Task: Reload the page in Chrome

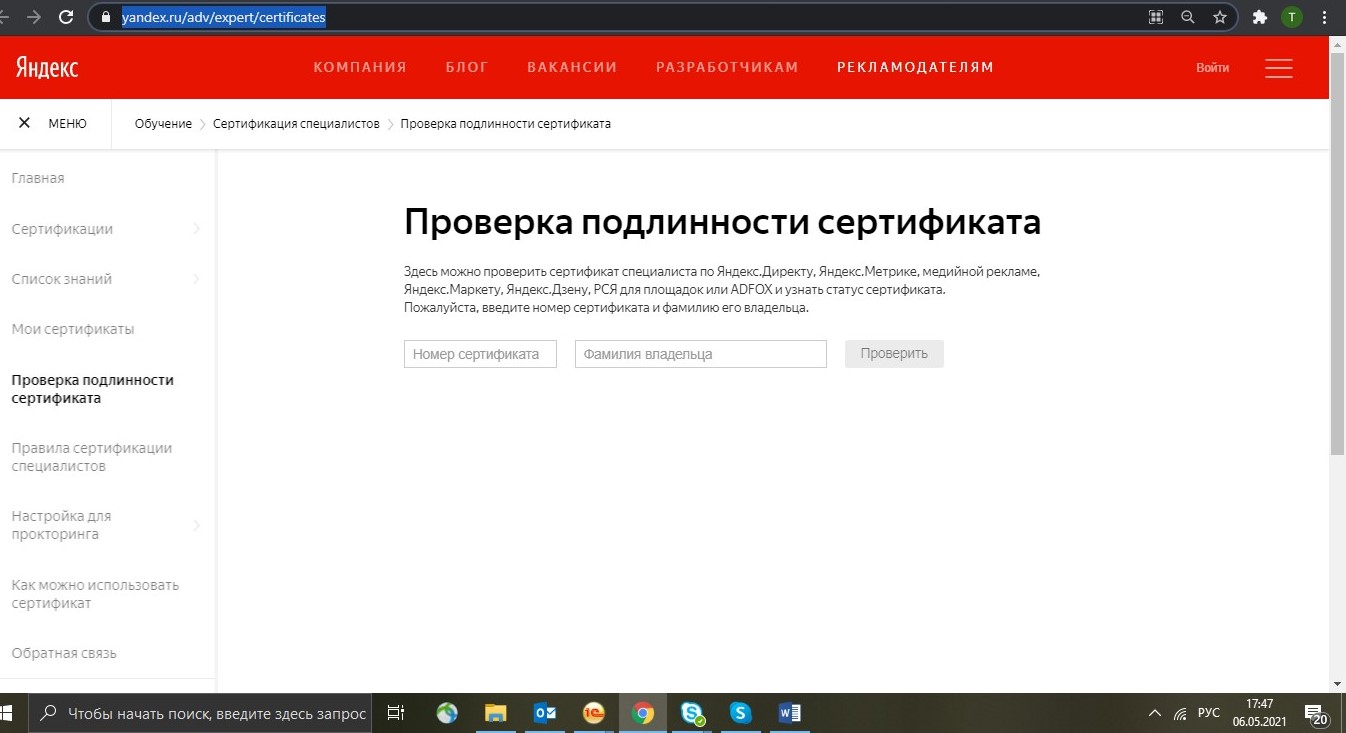Action: point(66,17)
